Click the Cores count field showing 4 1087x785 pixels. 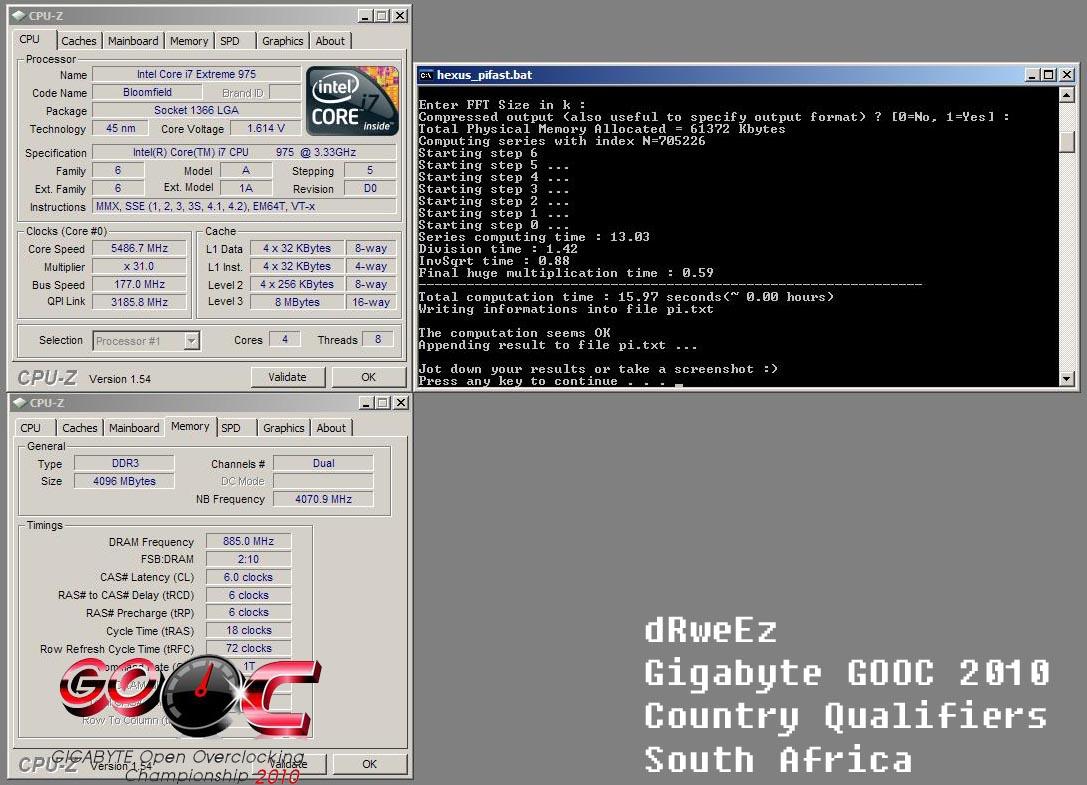click(284, 339)
